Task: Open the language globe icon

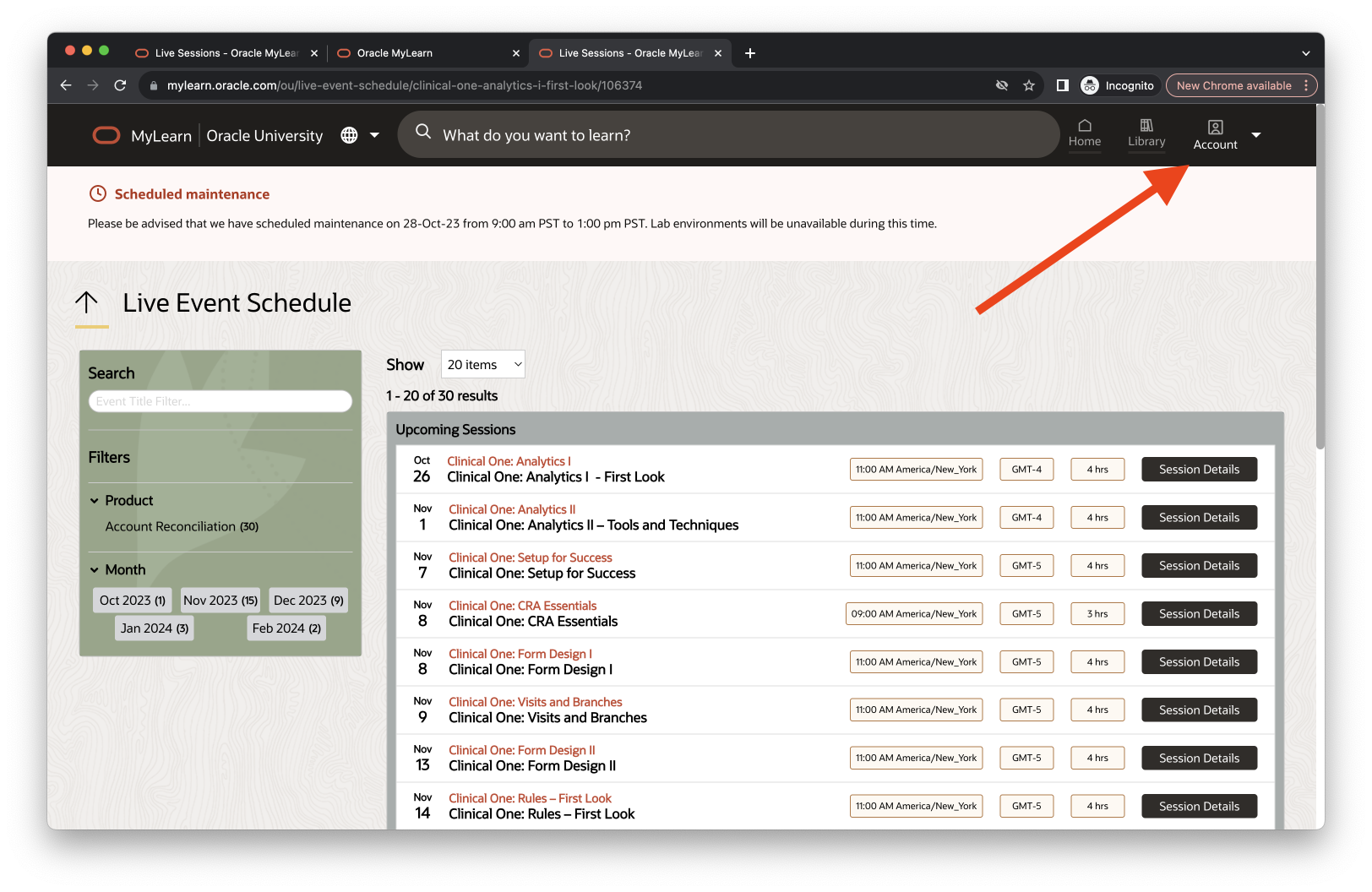Action: click(349, 135)
